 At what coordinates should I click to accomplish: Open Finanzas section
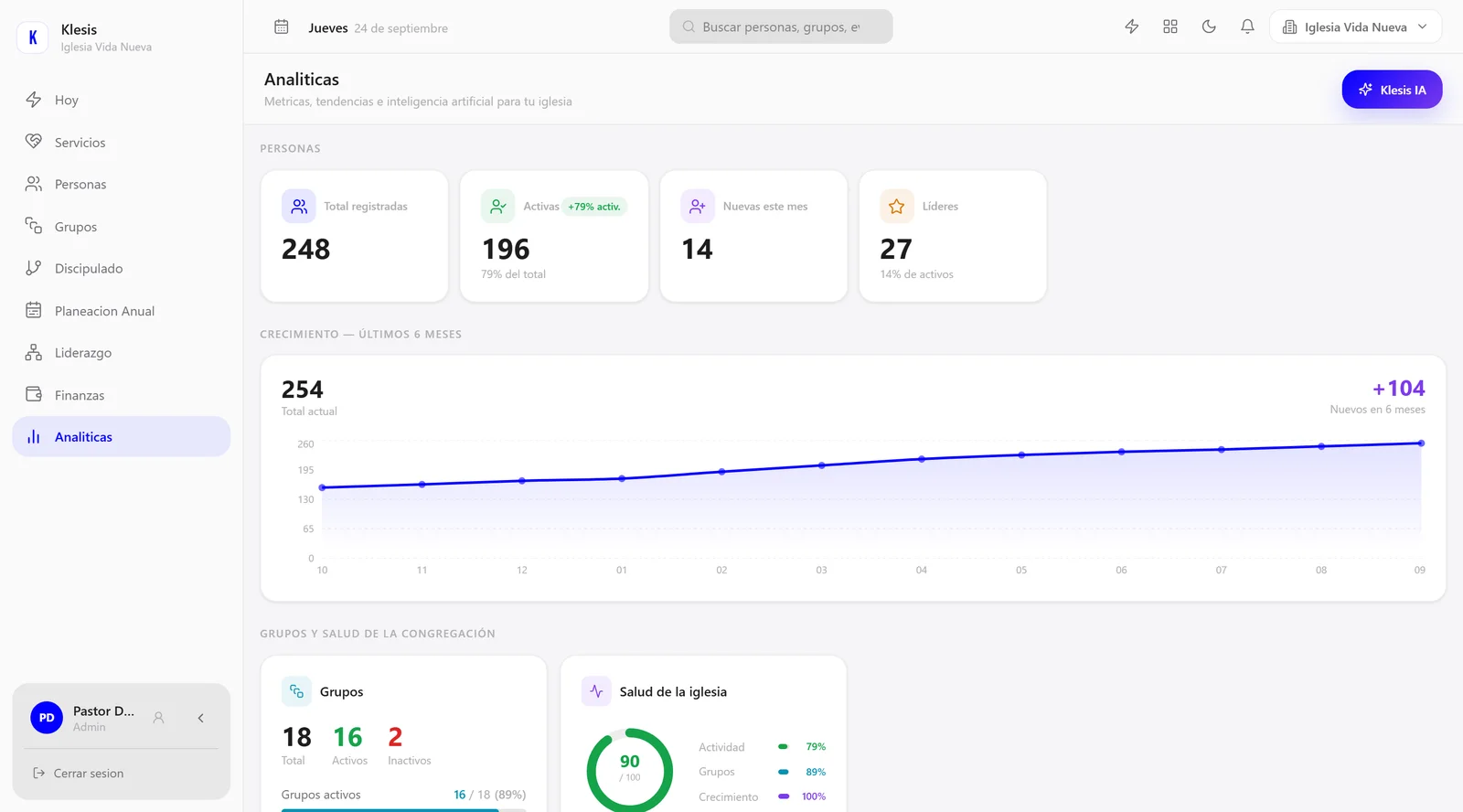click(121, 394)
